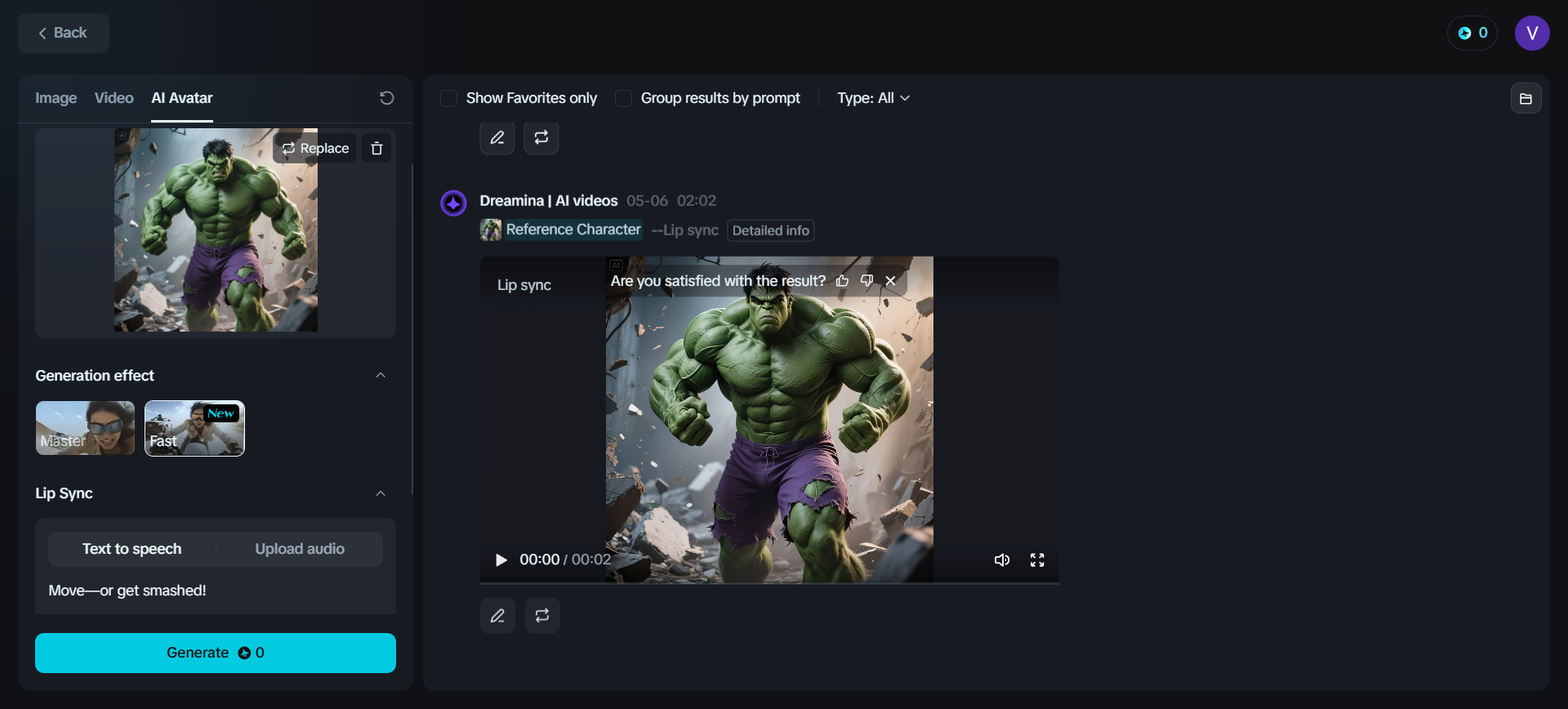
Task: Click the '02:02' timestamp text
Action: tap(697, 201)
